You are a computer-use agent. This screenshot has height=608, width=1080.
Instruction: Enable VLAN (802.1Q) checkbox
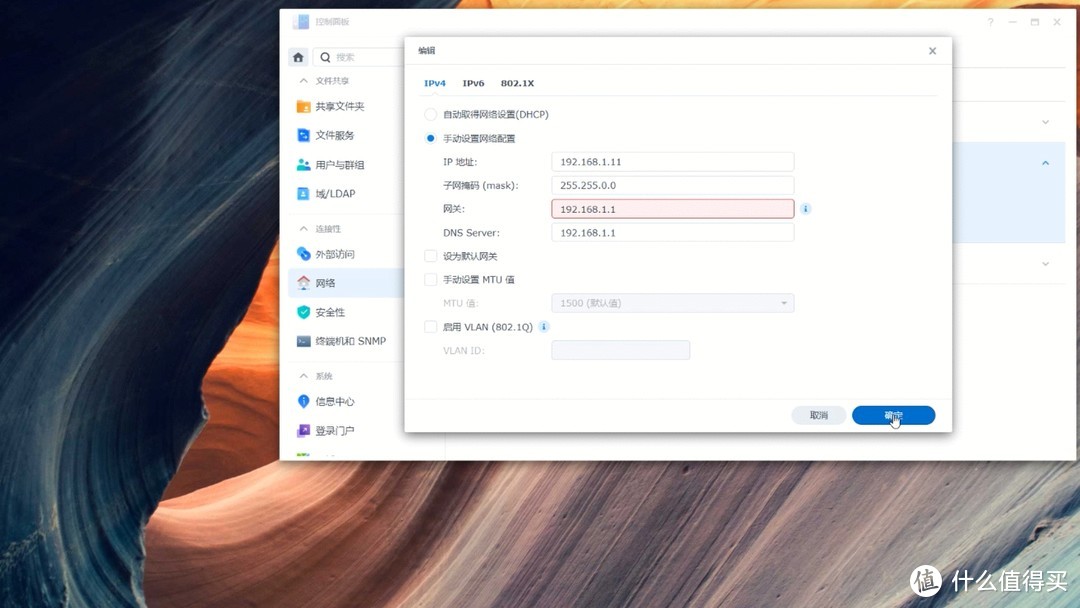pyautogui.click(x=430, y=326)
